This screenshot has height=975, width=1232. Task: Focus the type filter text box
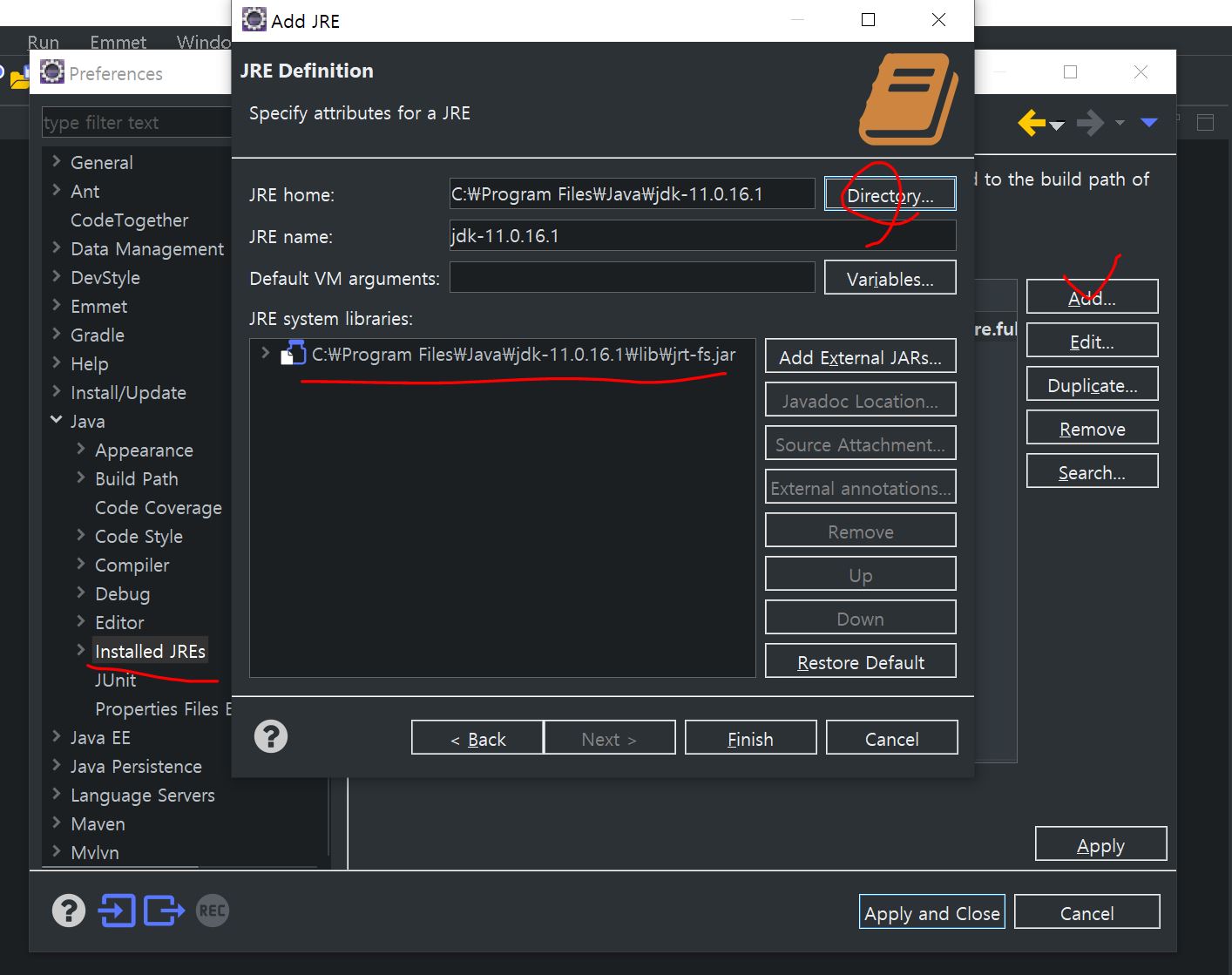[x=137, y=122]
